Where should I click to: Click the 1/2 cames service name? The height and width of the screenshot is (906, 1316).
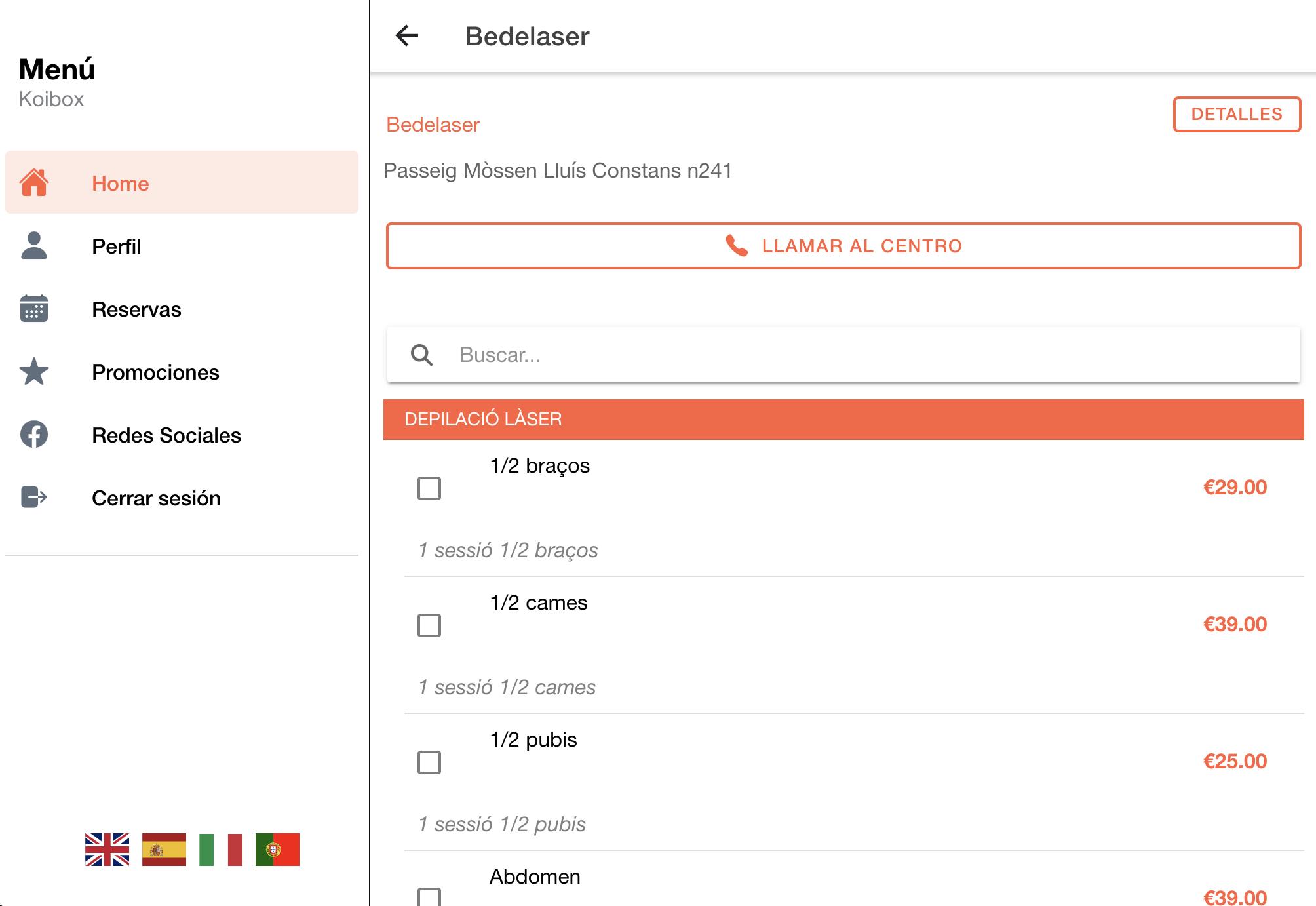538,602
